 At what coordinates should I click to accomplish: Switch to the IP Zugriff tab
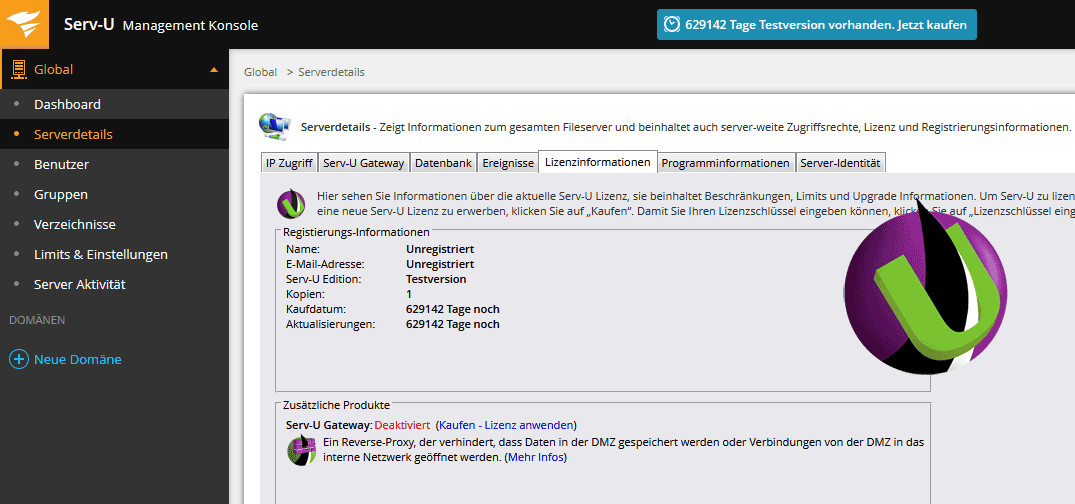(x=289, y=163)
